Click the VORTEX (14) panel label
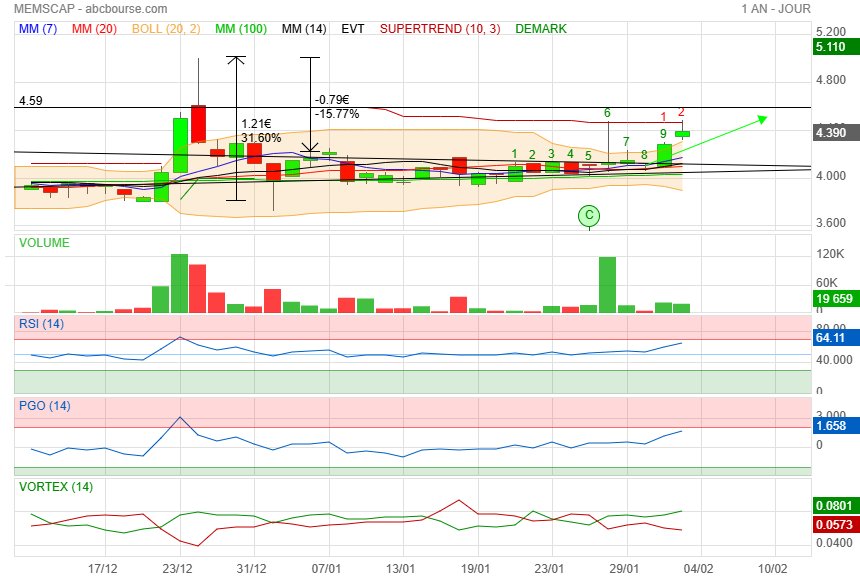This screenshot has height=579, width=860. 56,487
